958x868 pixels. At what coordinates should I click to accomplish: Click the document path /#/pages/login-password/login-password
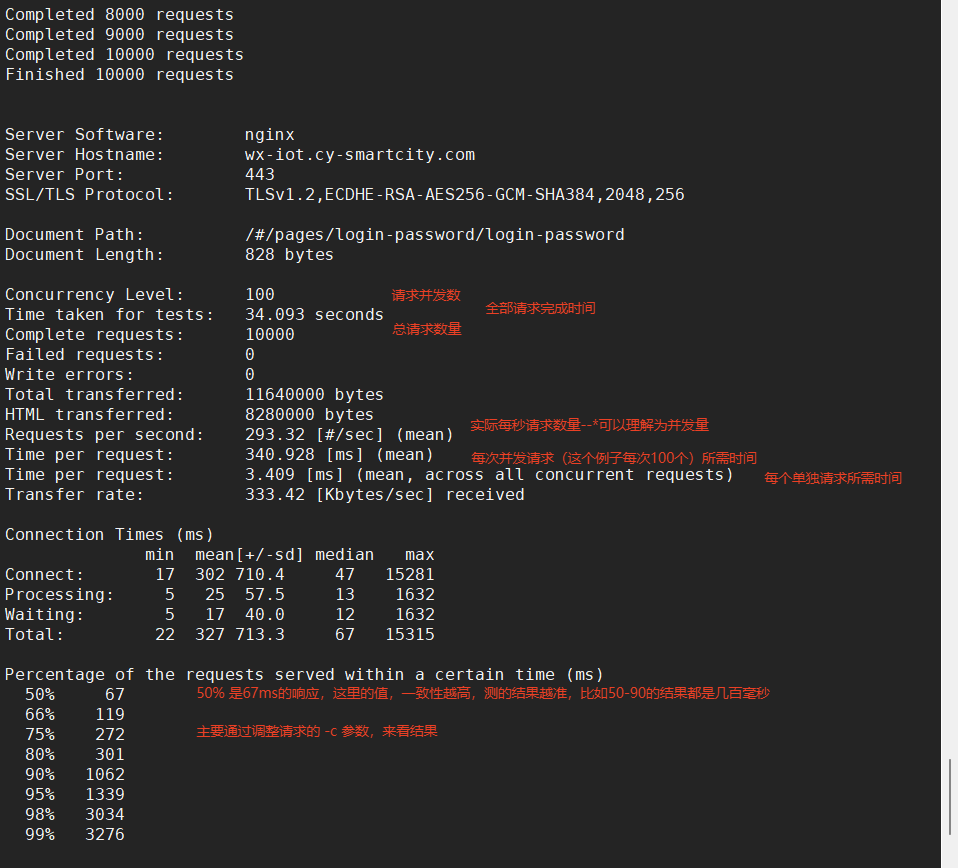coord(434,235)
